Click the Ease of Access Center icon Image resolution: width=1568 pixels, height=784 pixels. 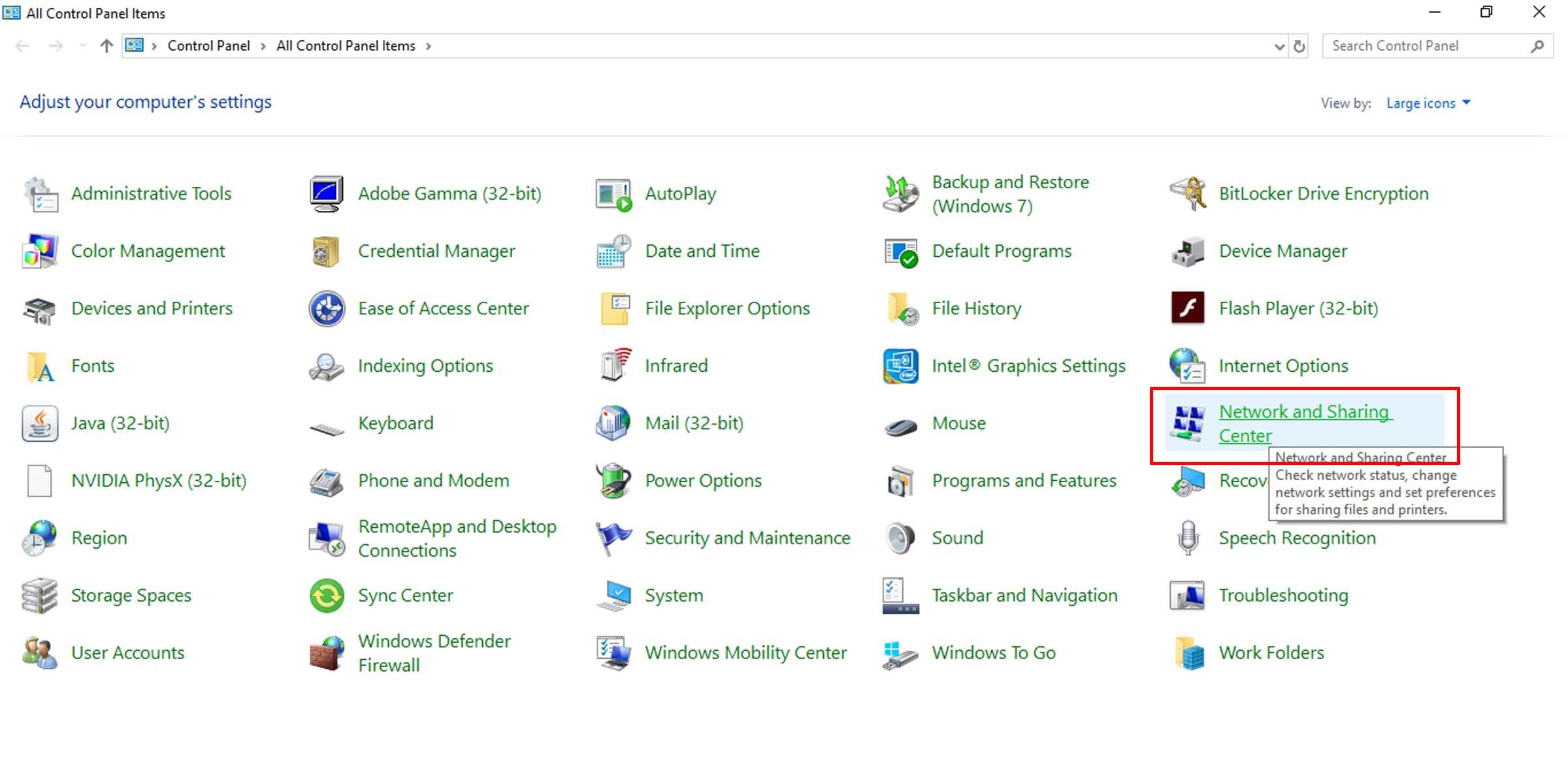point(327,308)
